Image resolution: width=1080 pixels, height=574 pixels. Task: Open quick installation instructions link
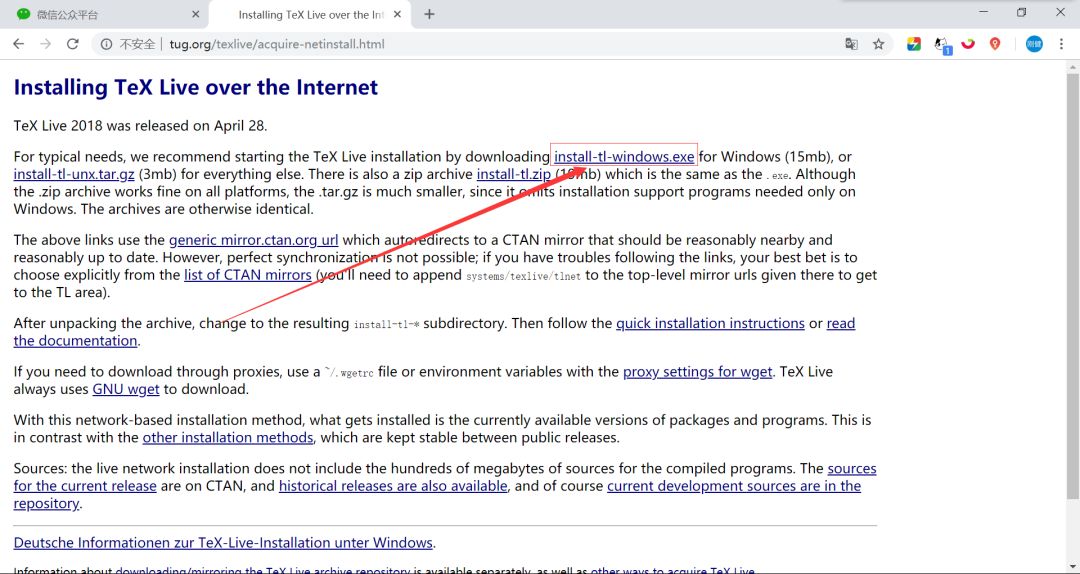710,323
